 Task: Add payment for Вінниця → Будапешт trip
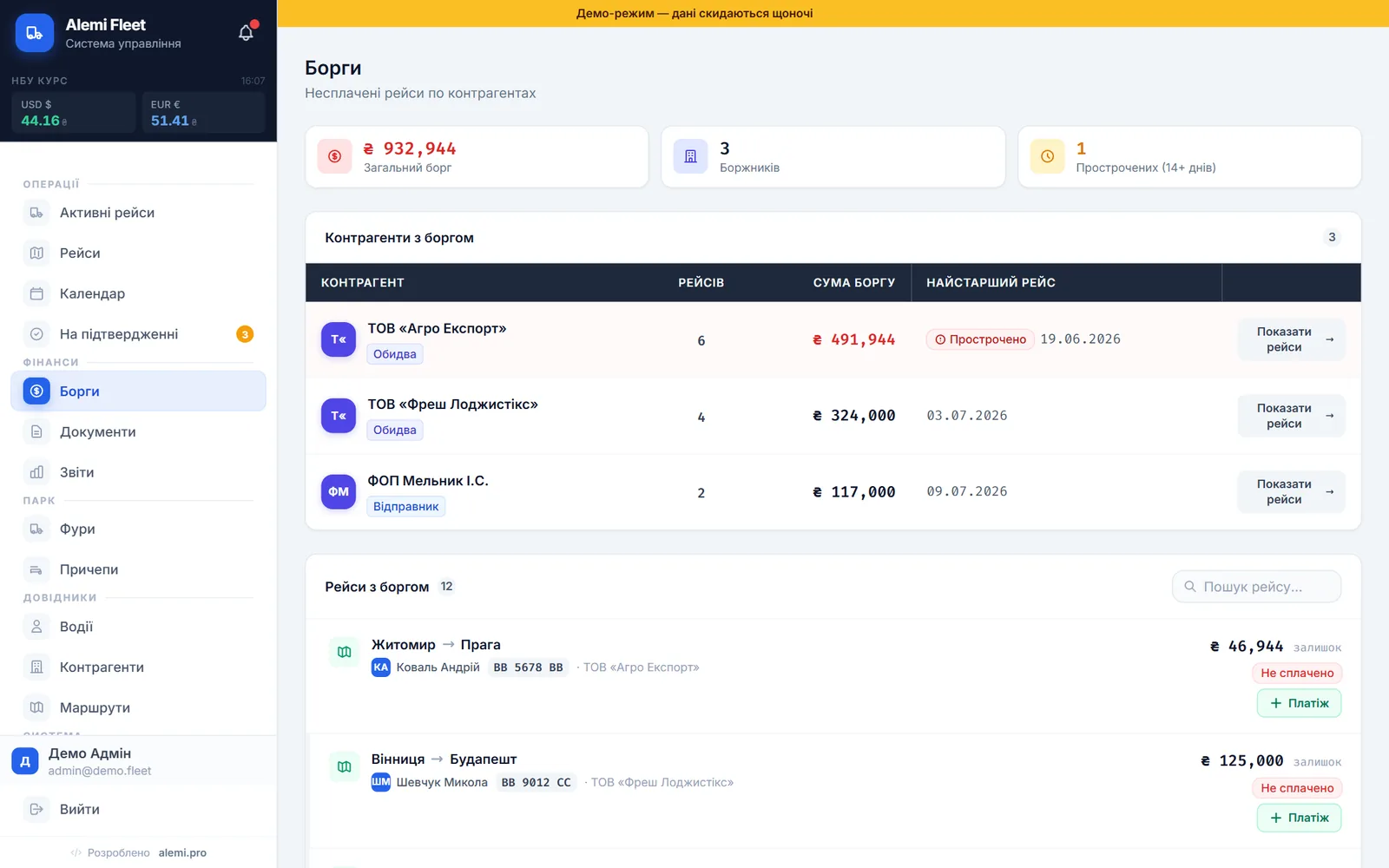1299,818
